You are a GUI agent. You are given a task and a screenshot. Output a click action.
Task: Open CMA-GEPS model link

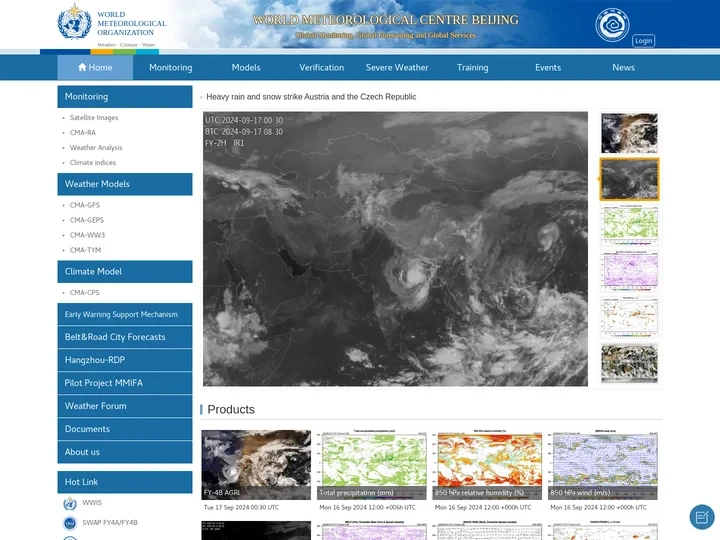87,220
